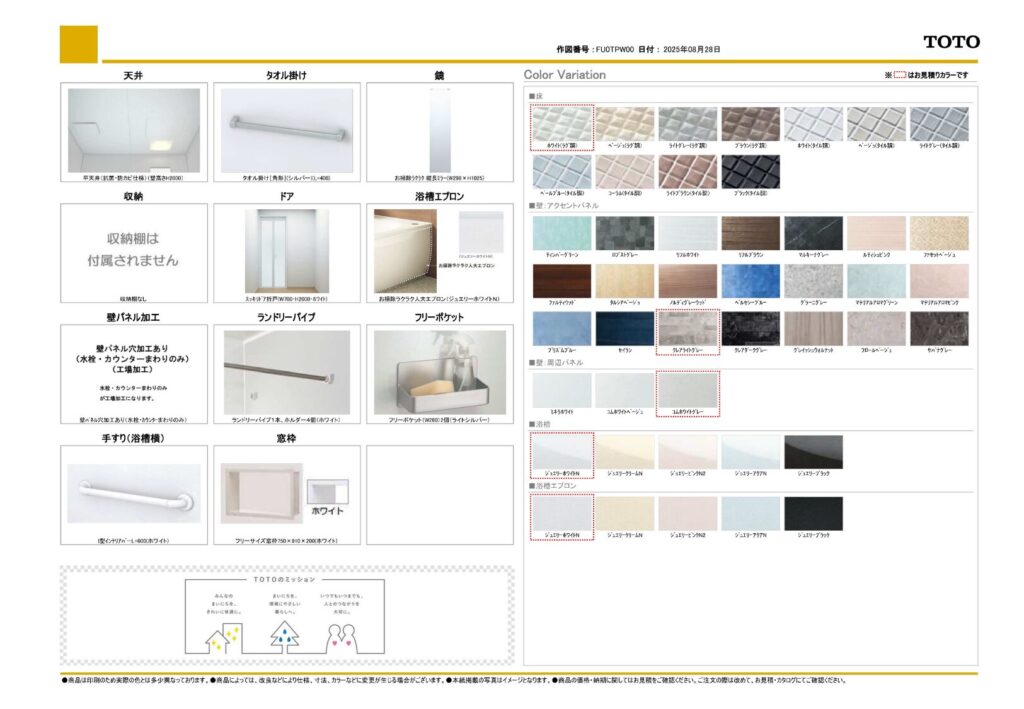The height and width of the screenshot is (709, 1024).
Task: Select the black bathtub (浴槽) color swatch
Action: click(x=813, y=452)
